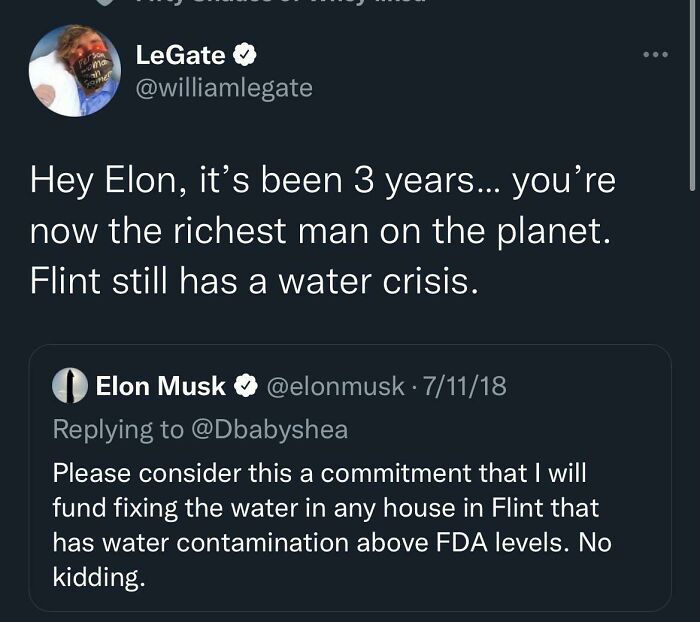Click the 7/11/18 tweet date
The image size is (700, 622).
[467, 385]
